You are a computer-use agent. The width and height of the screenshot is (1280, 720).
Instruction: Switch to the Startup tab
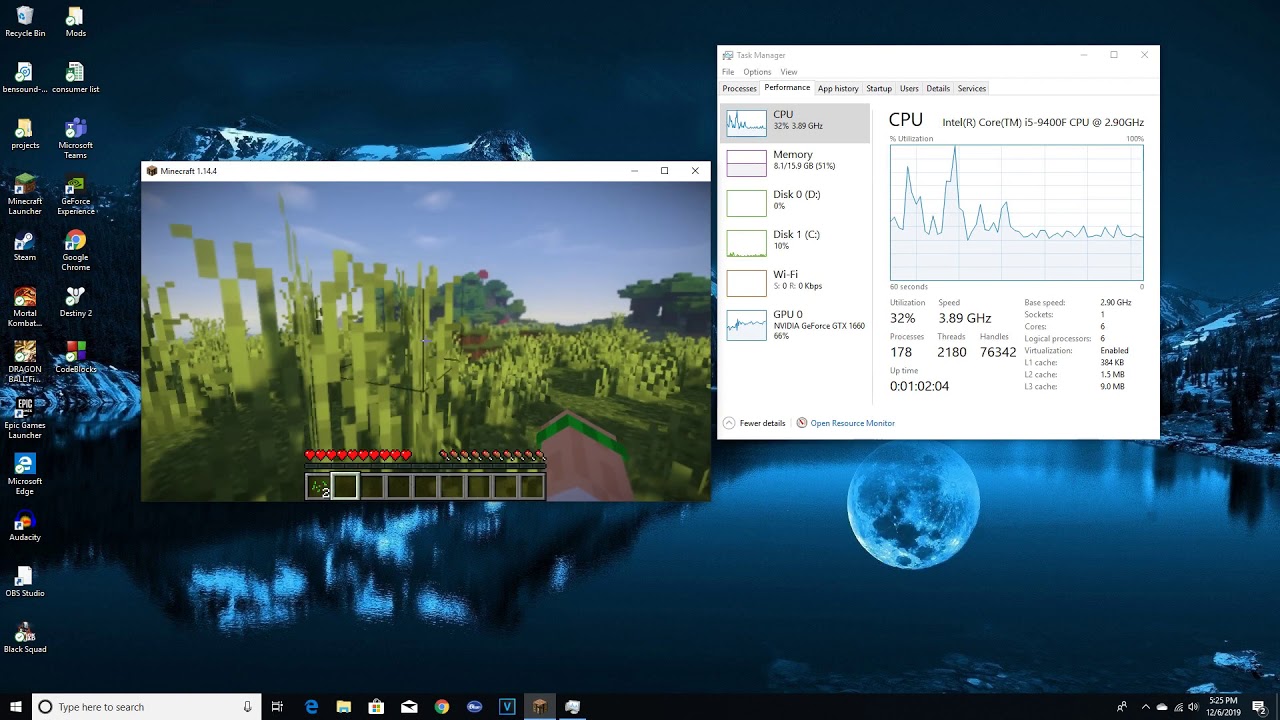pos(879,88)
